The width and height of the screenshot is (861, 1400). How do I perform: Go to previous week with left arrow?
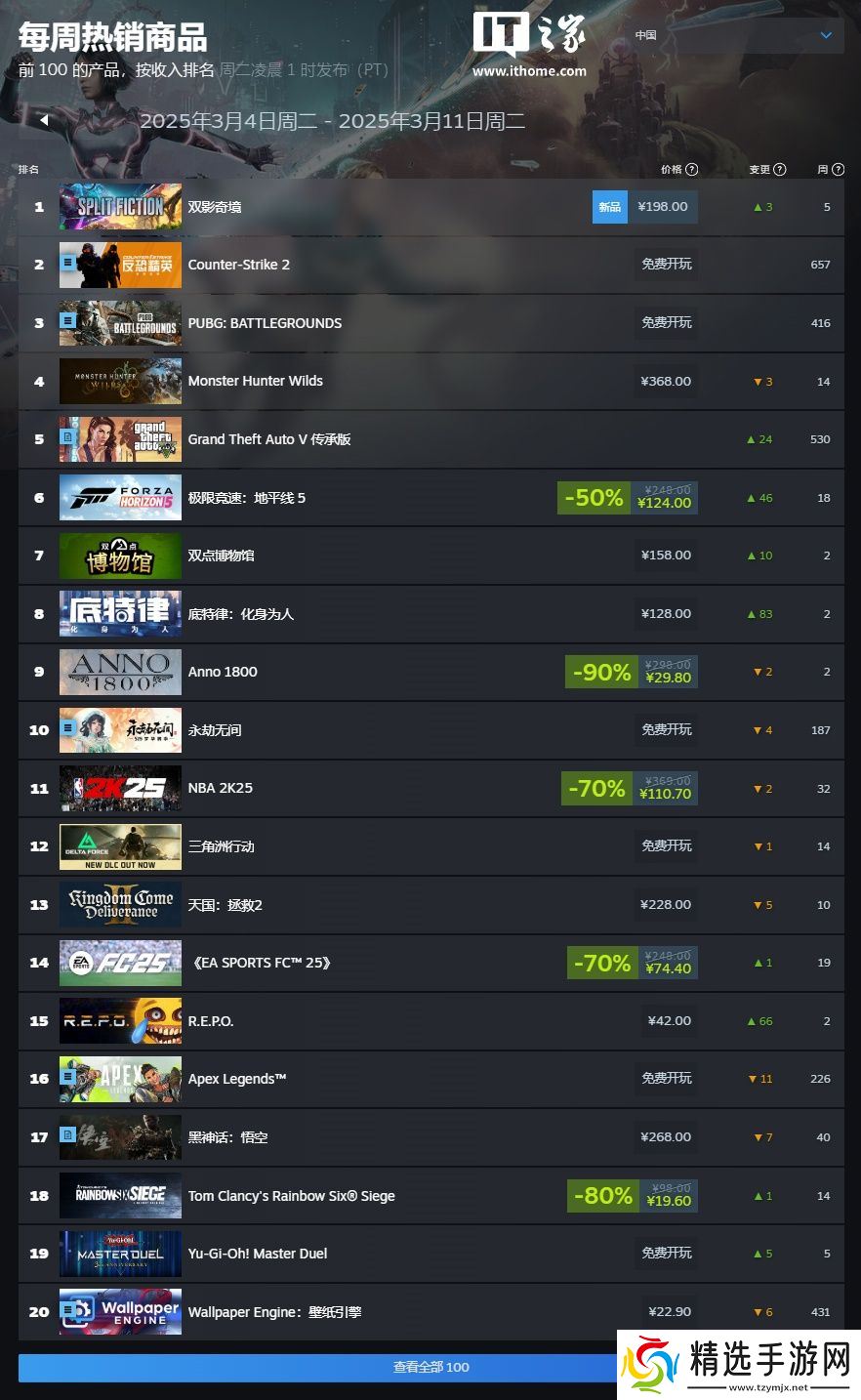click(44, 120)
